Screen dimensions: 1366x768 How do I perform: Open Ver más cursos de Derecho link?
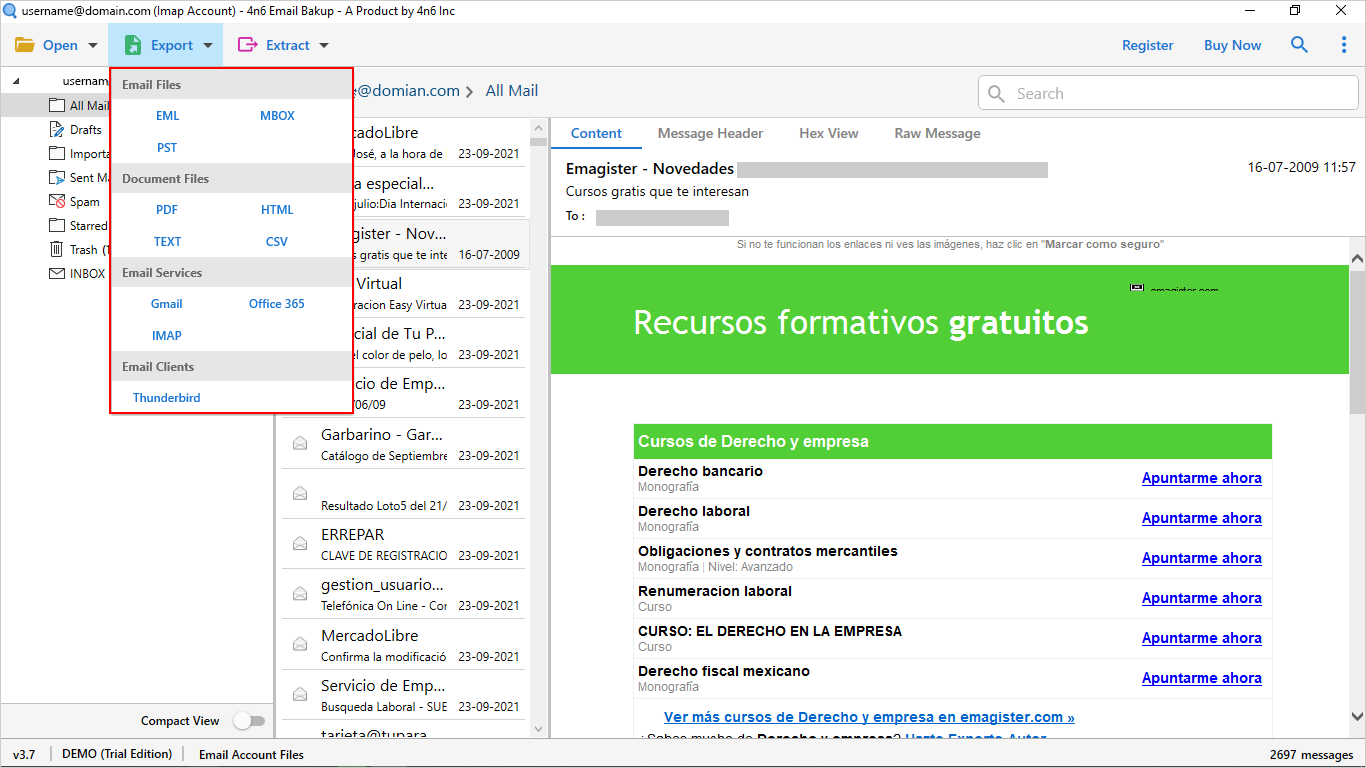pos(869,717)
